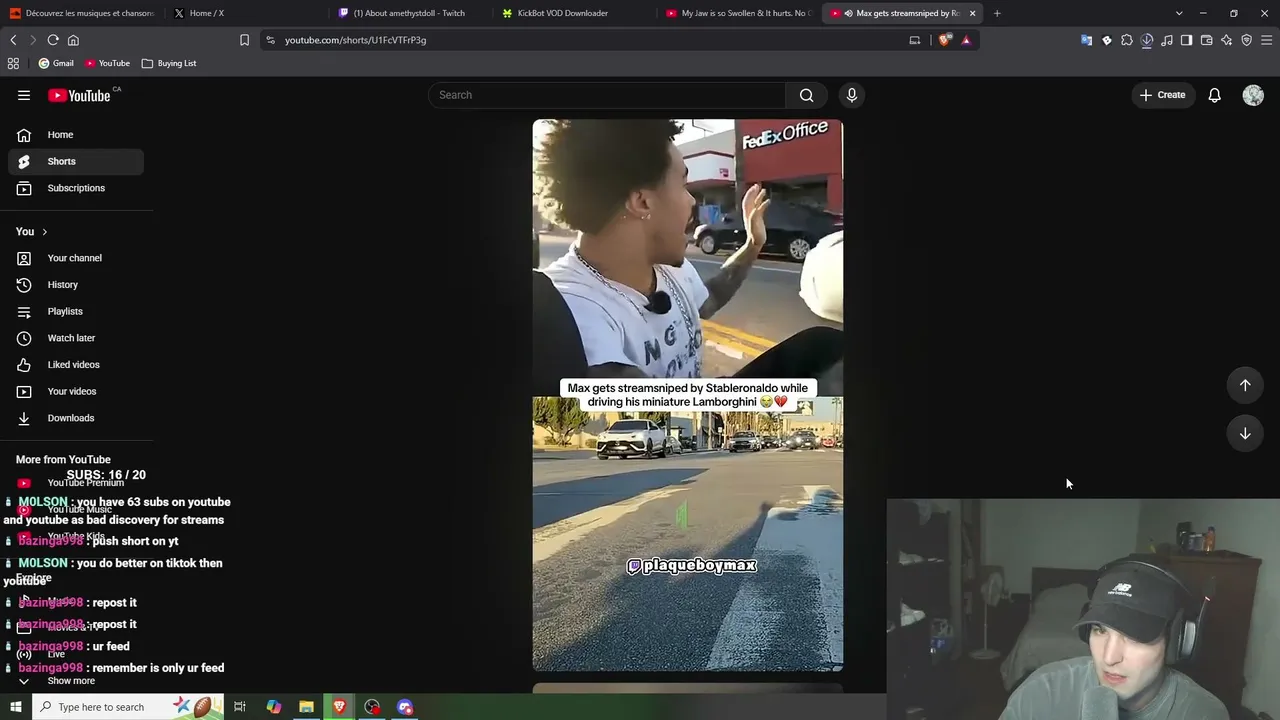Image resolution: width=1280 pixels, height=720 pixels.
Task: Click the Create button
Action: (1162, 95)
